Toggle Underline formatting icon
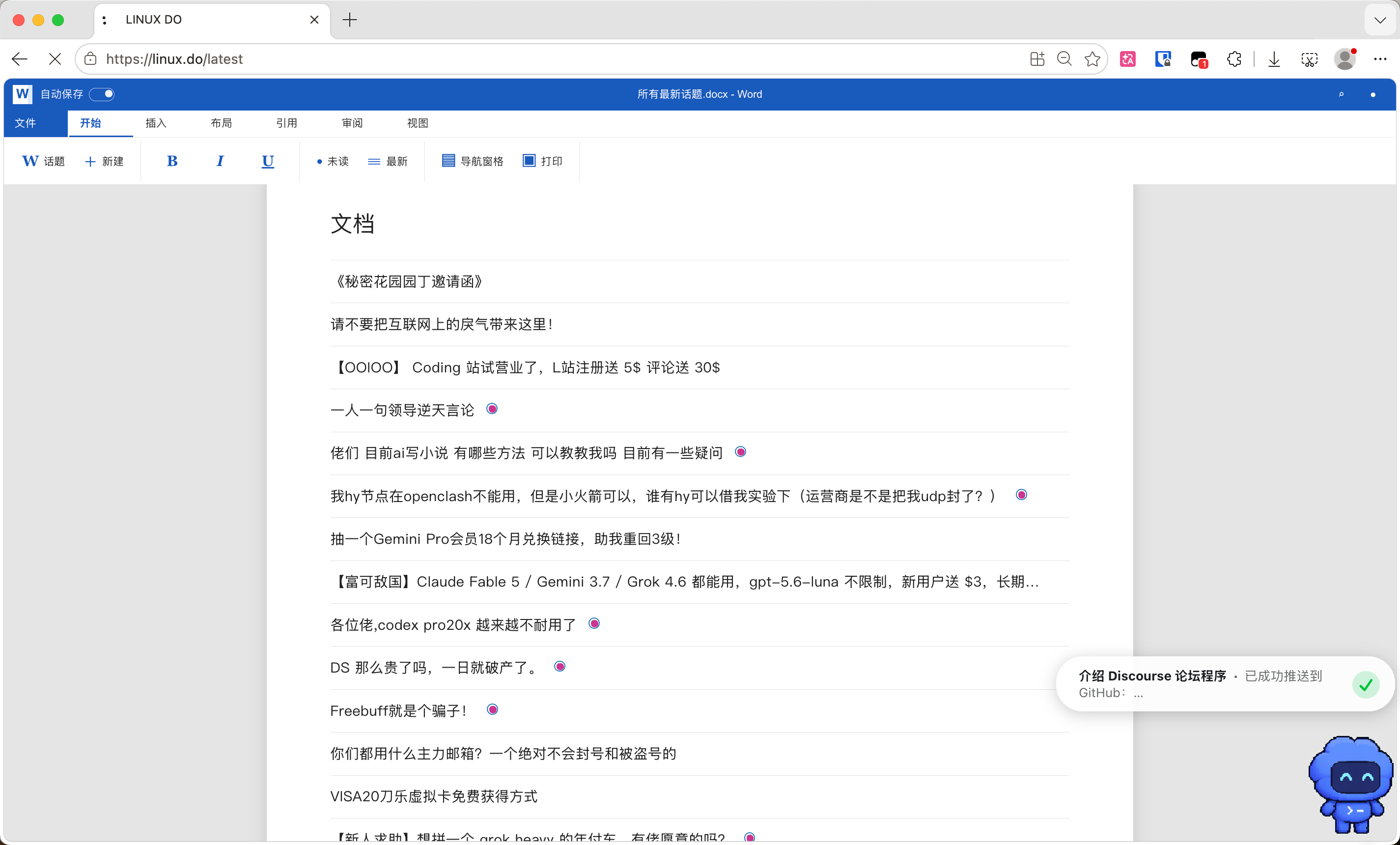 (x=268, y=162)
